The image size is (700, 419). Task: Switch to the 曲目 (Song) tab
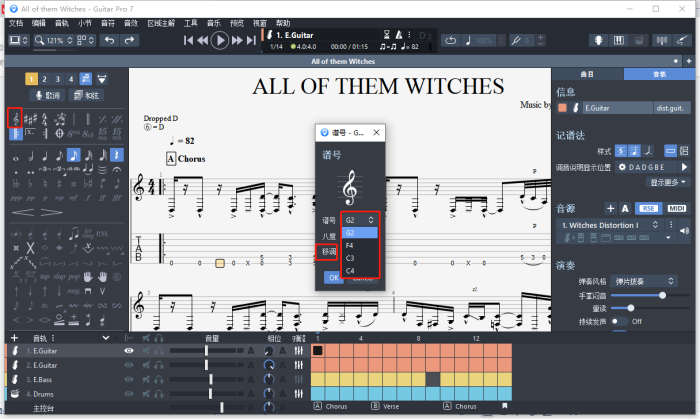[x=586, y=74]
